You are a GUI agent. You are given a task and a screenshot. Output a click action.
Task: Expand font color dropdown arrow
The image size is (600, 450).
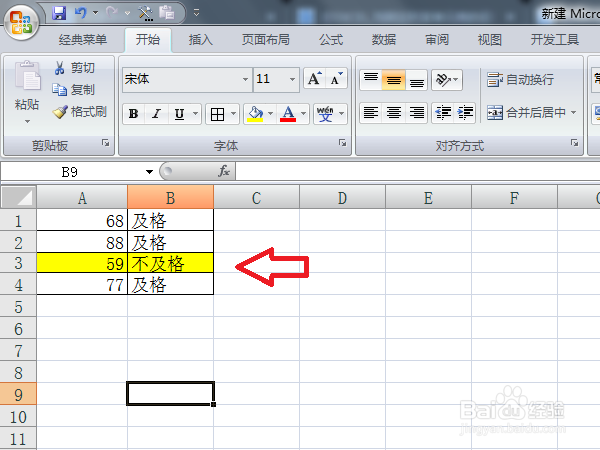coord(303,114)
